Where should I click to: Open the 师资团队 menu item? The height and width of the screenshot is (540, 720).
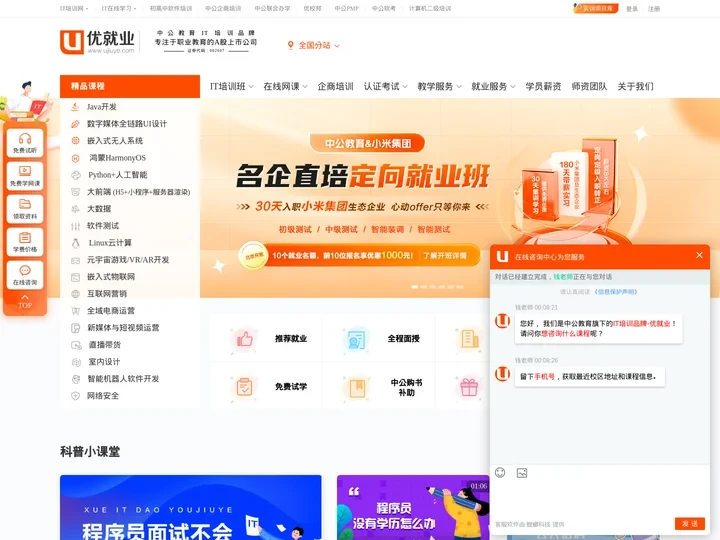[589, 86]
